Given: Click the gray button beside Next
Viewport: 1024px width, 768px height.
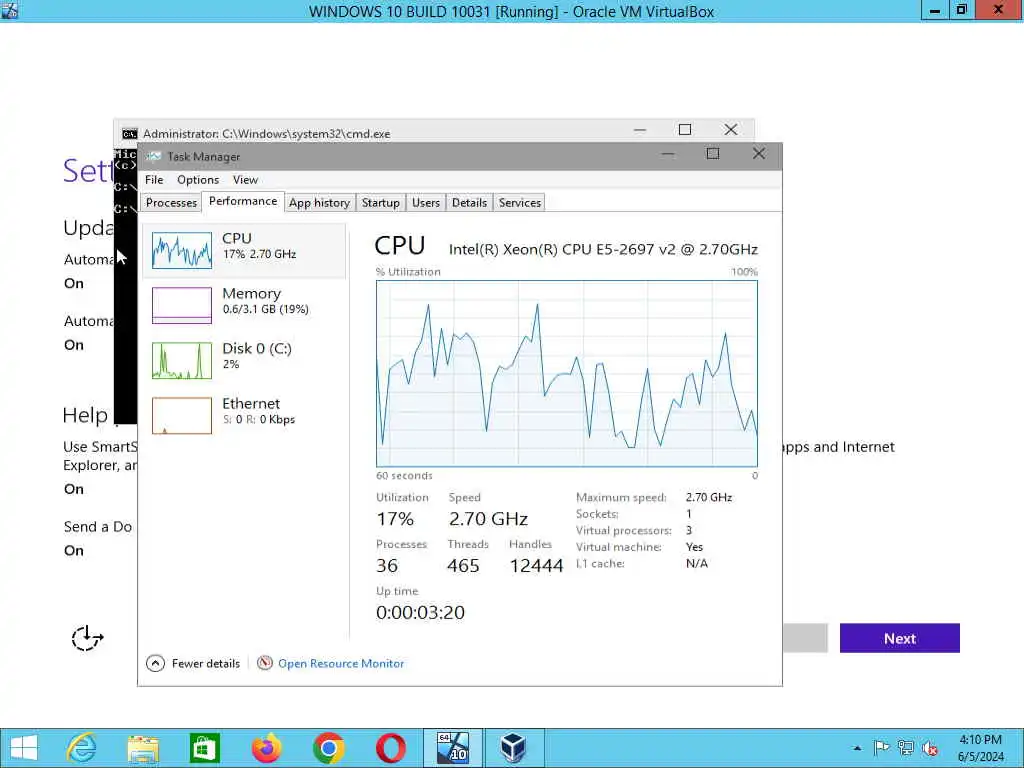Looking at the screenshot, I should point(805,638).
